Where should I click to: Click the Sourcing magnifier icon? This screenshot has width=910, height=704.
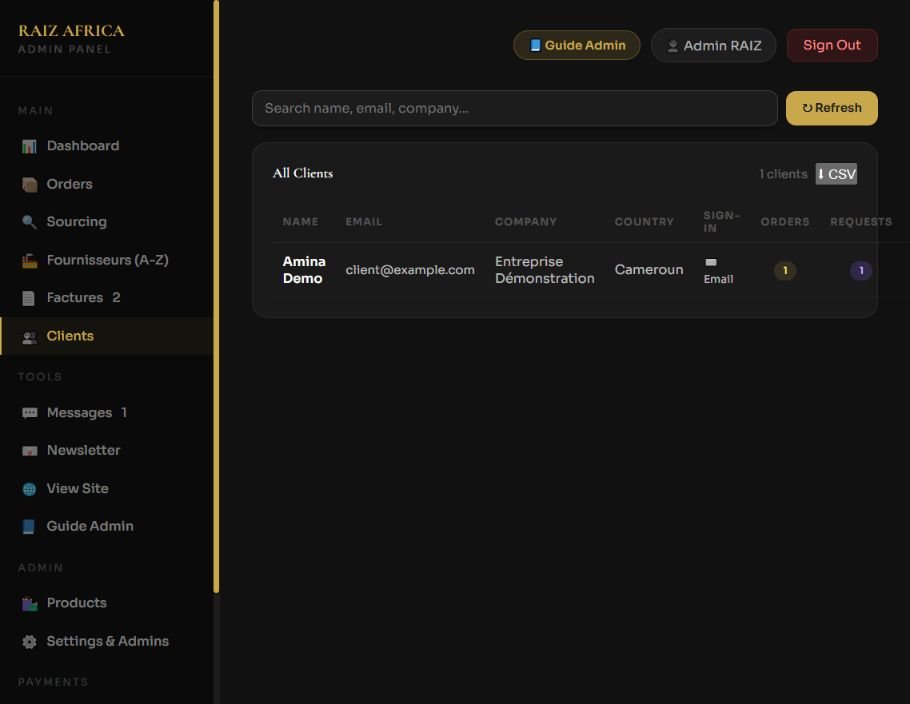(29, 222)
